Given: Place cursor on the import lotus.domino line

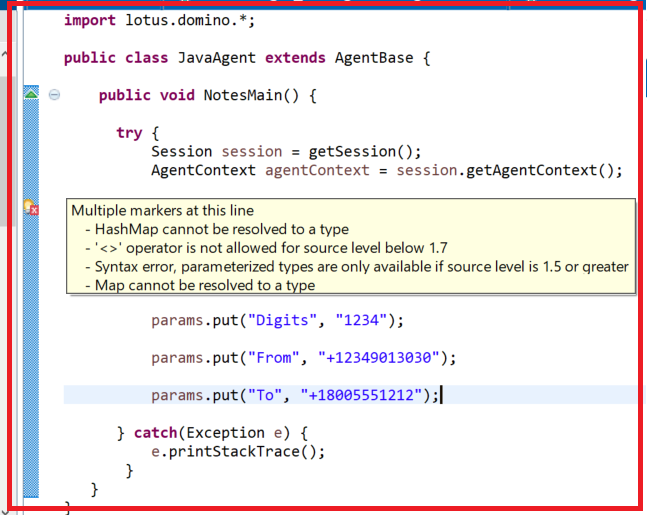Looking at the screenshot, I should pyautogui.click(x=160, y=20).
